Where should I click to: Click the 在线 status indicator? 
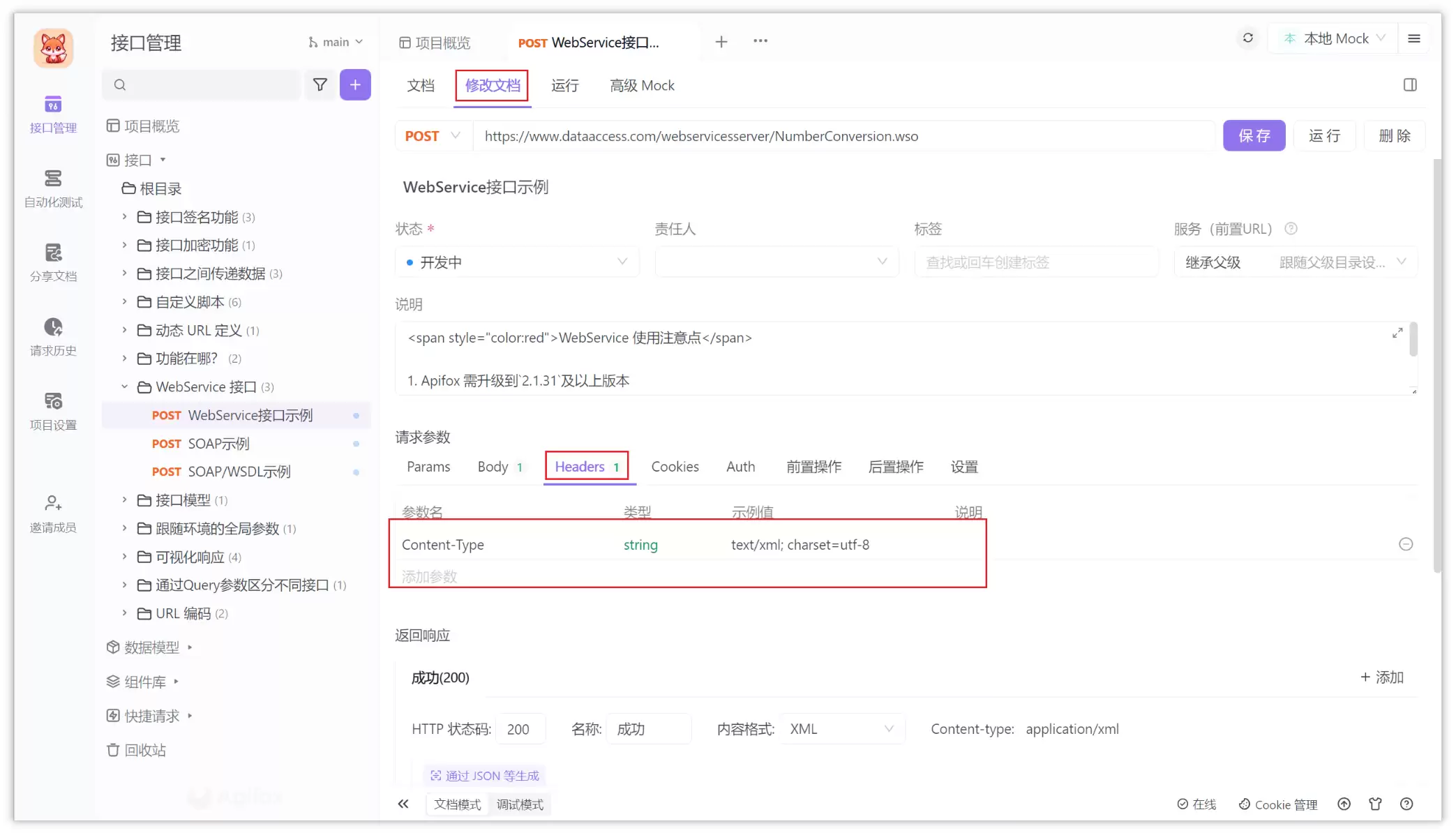(x=1196, y=804)
